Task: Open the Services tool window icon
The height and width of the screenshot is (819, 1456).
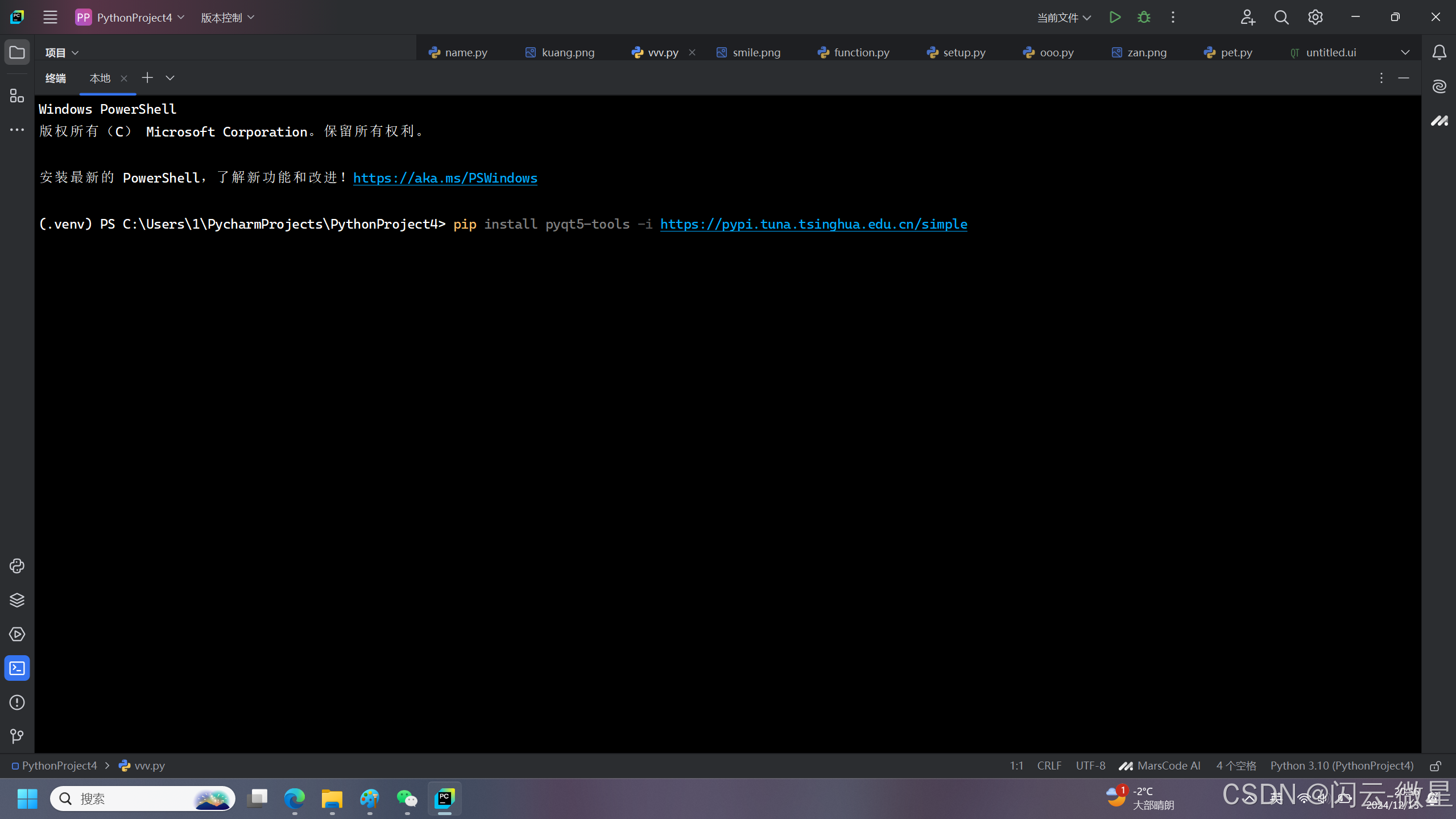Action: 17,634
